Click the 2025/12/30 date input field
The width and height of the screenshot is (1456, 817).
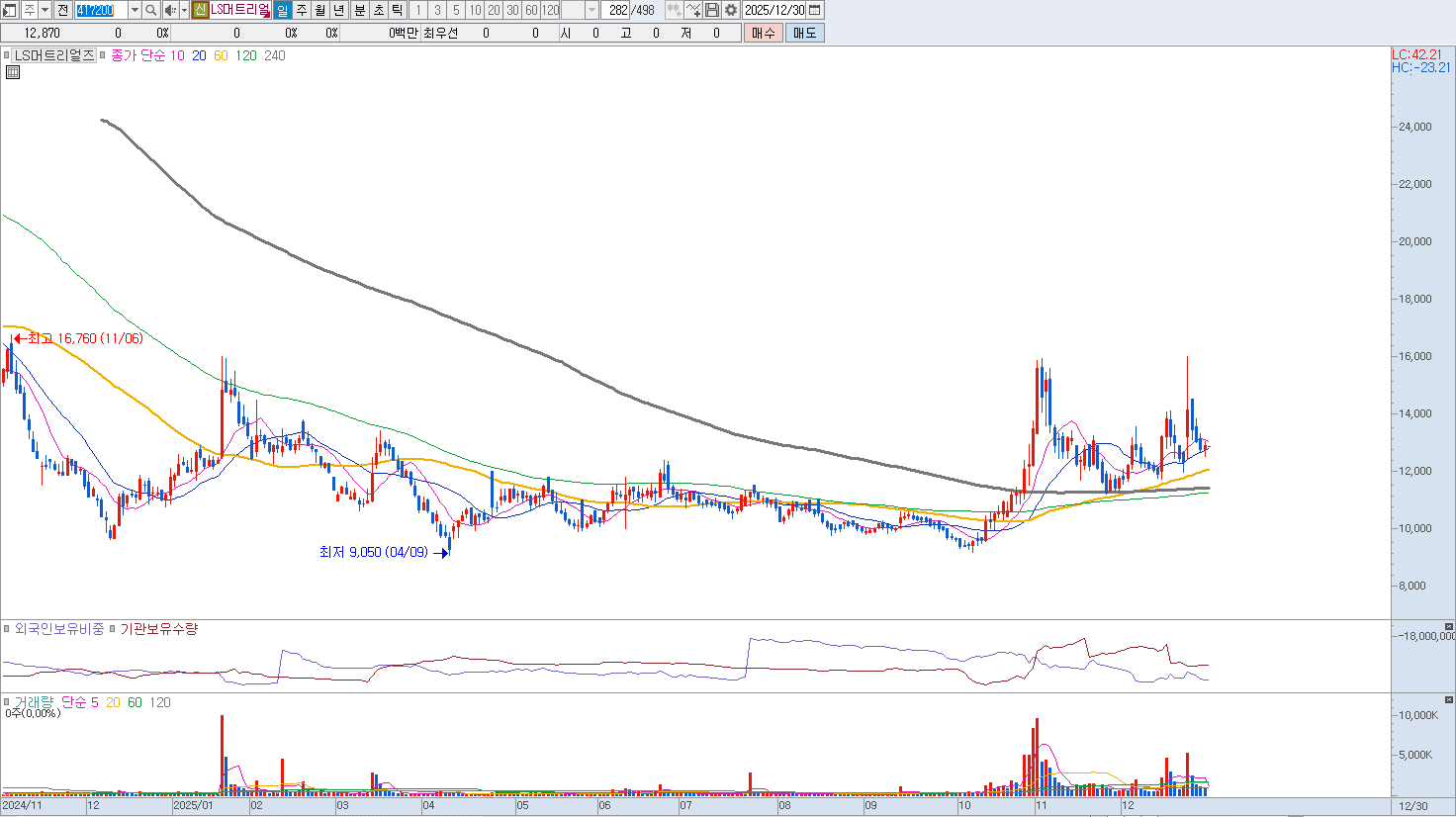774,10
